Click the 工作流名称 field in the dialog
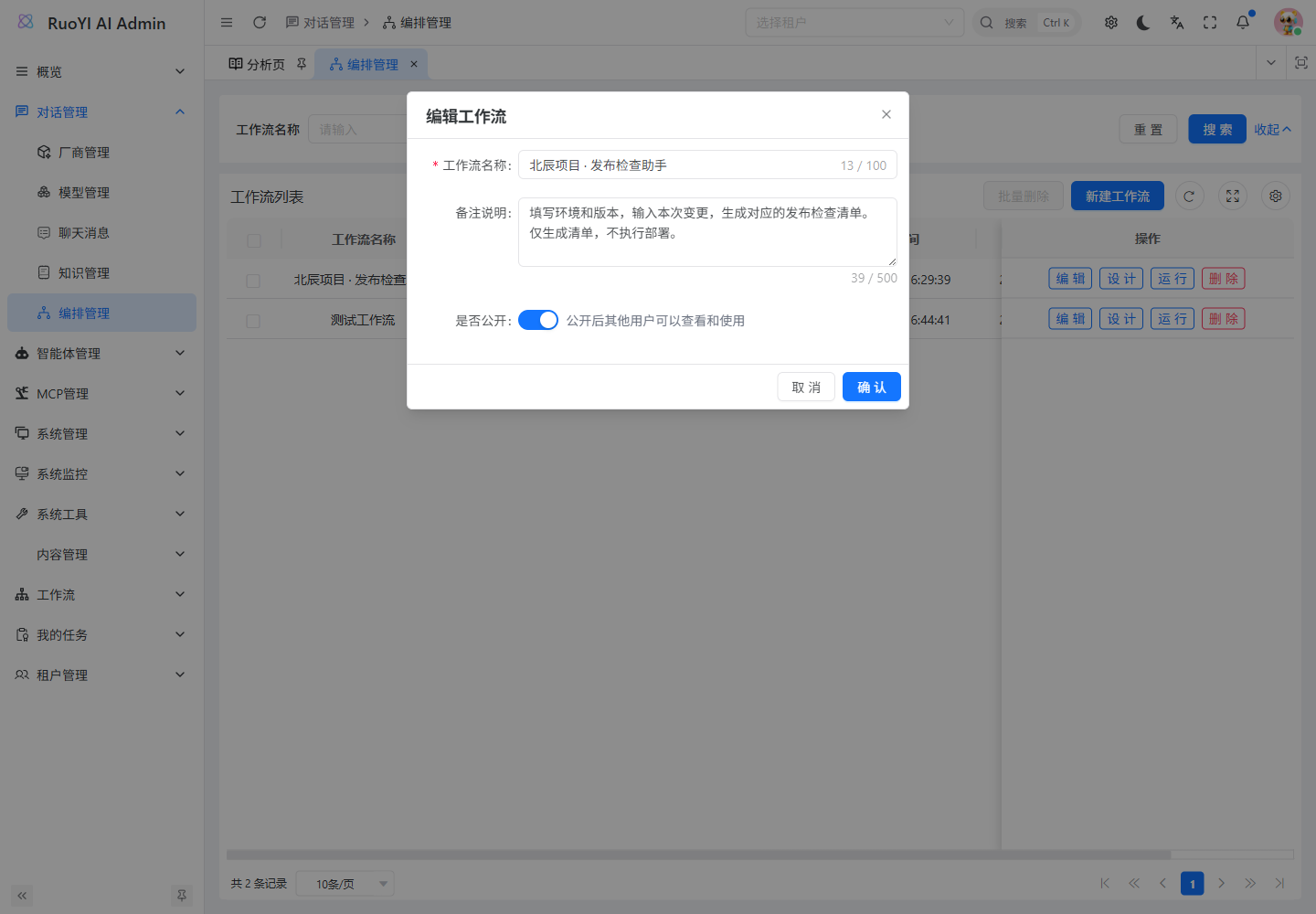1316x914 pixels. [x=707, y=165]
